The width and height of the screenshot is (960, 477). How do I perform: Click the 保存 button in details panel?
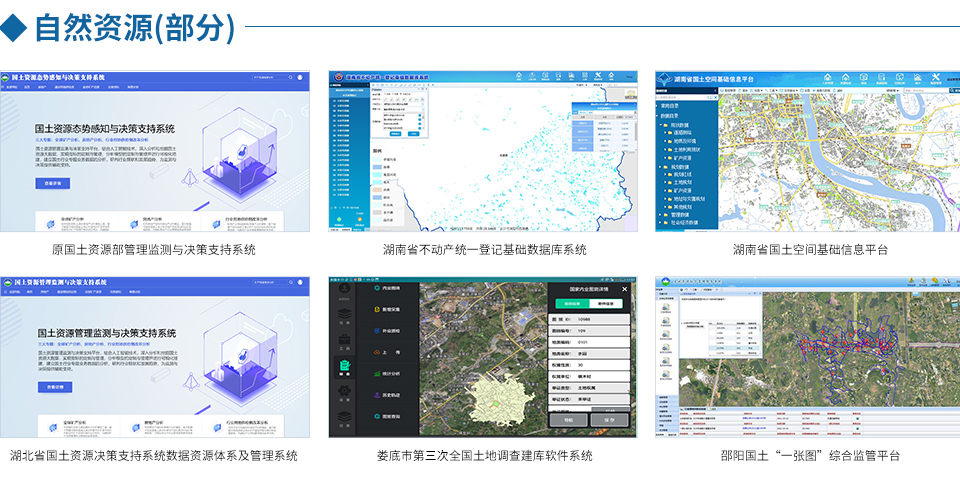pos(609,421)
